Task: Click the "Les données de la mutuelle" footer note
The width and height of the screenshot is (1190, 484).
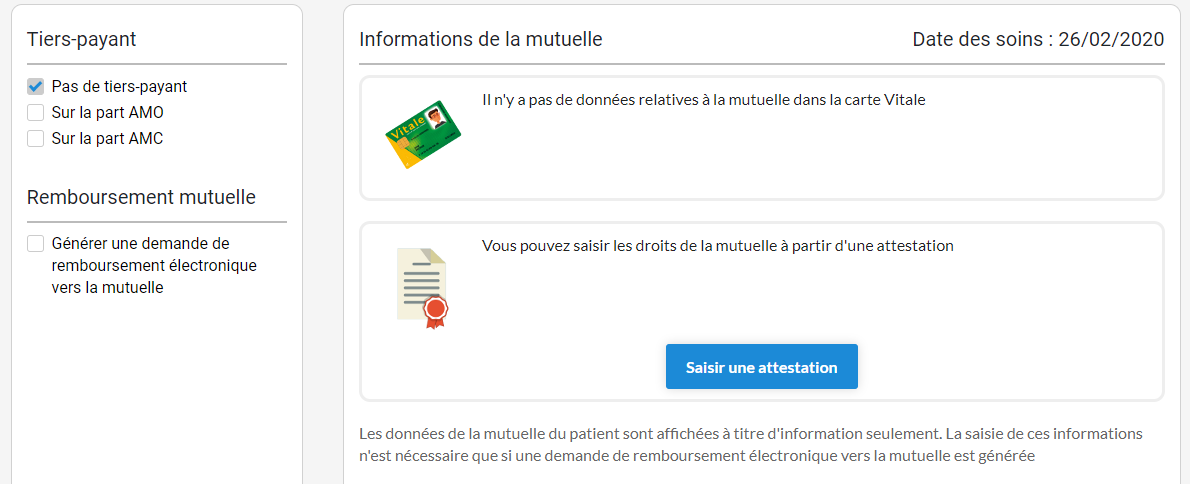Action: tap(750, 445)
